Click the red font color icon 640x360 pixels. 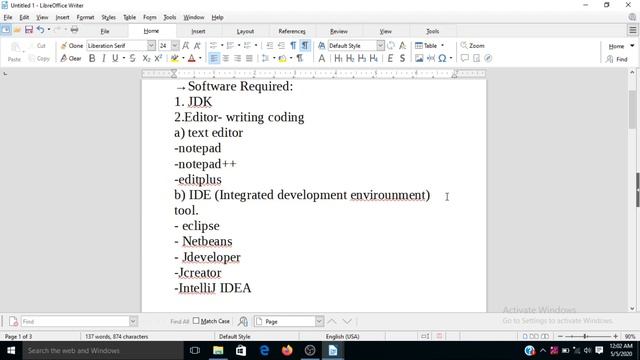tap(191, 58)
